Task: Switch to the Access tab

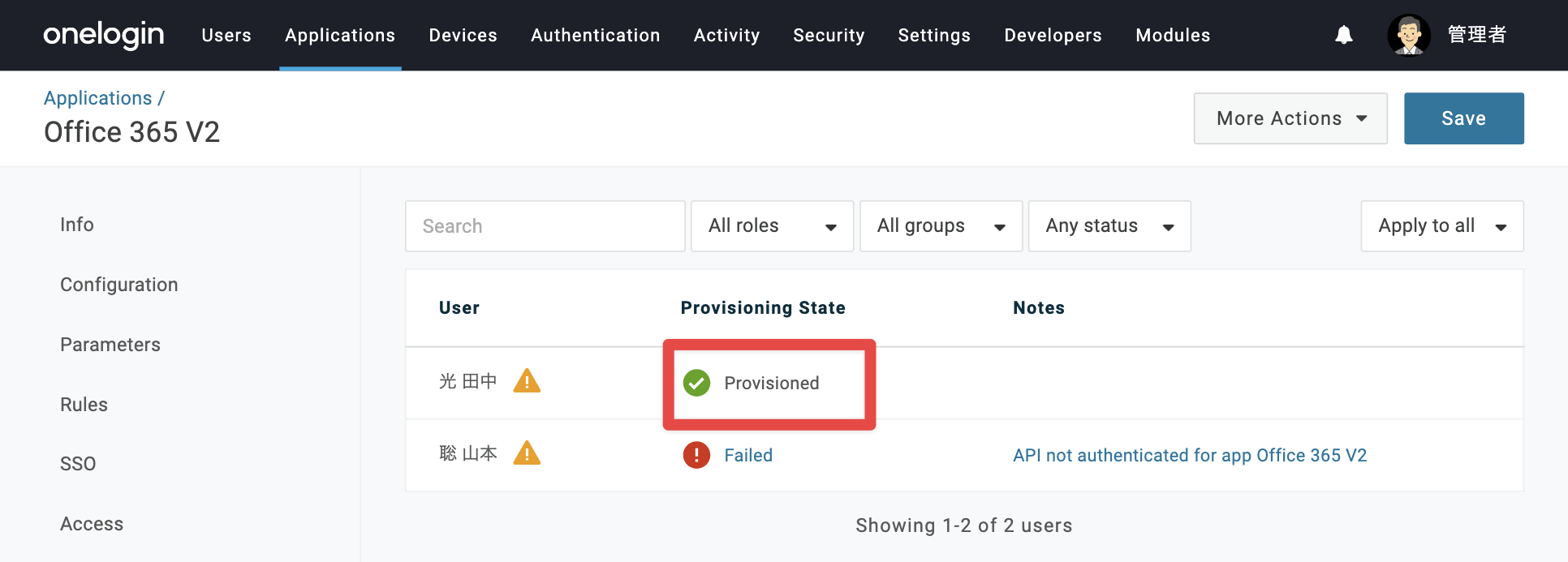Action: click(92, 524)
